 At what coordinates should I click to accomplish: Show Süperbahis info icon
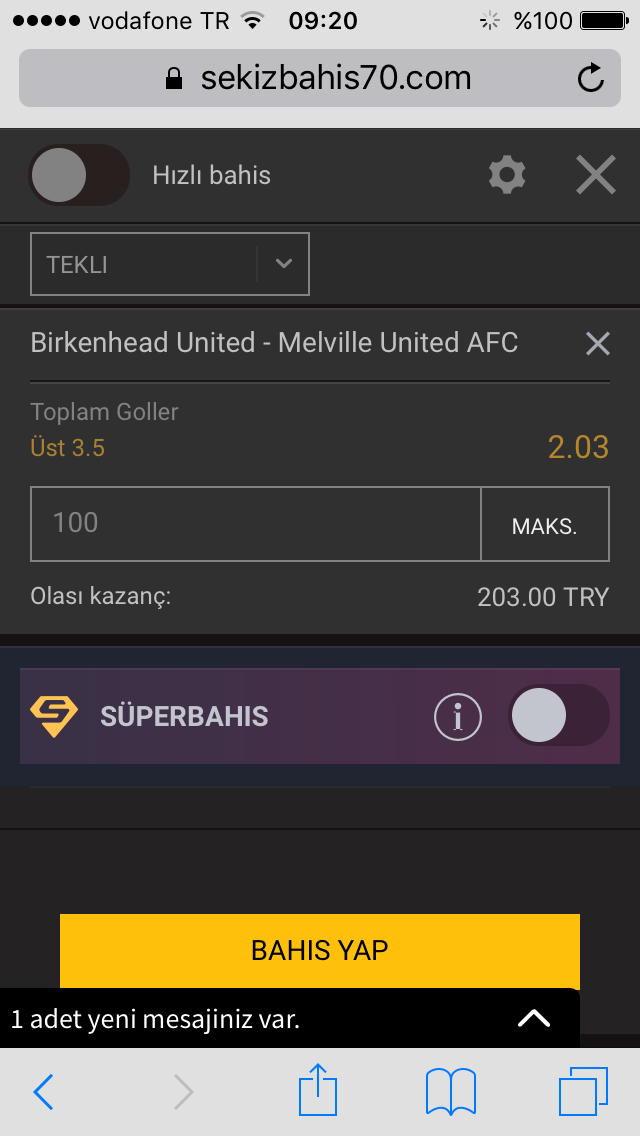457,717
